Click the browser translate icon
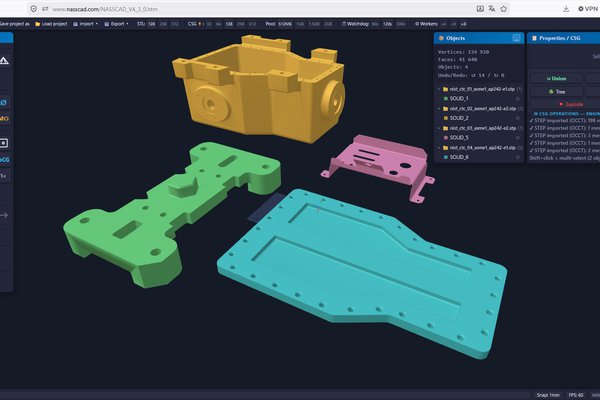This screenshot has height=400, width=600. tap(492, 9)
